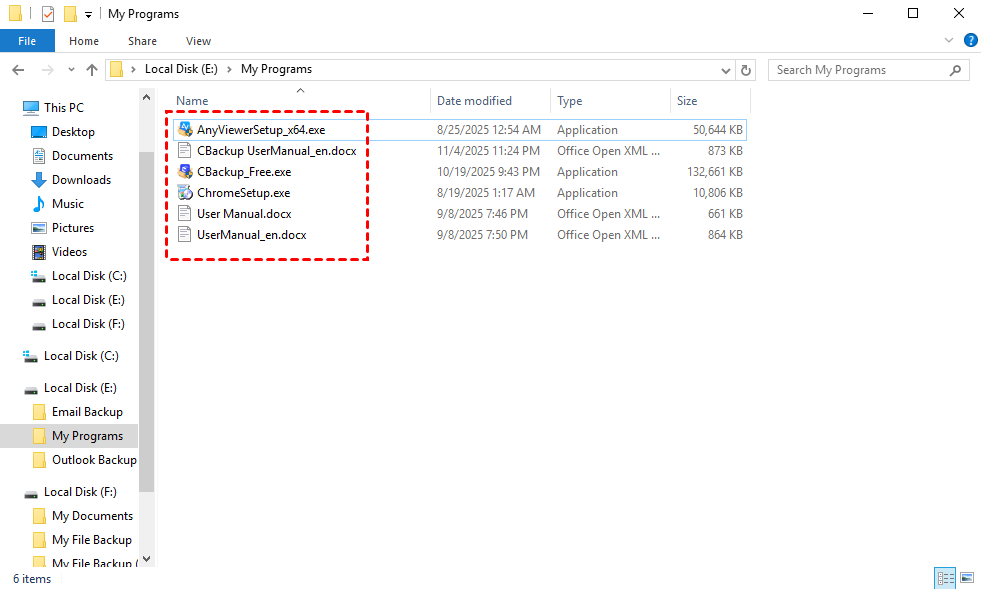Switch to large icons view layout

point(967,578)
